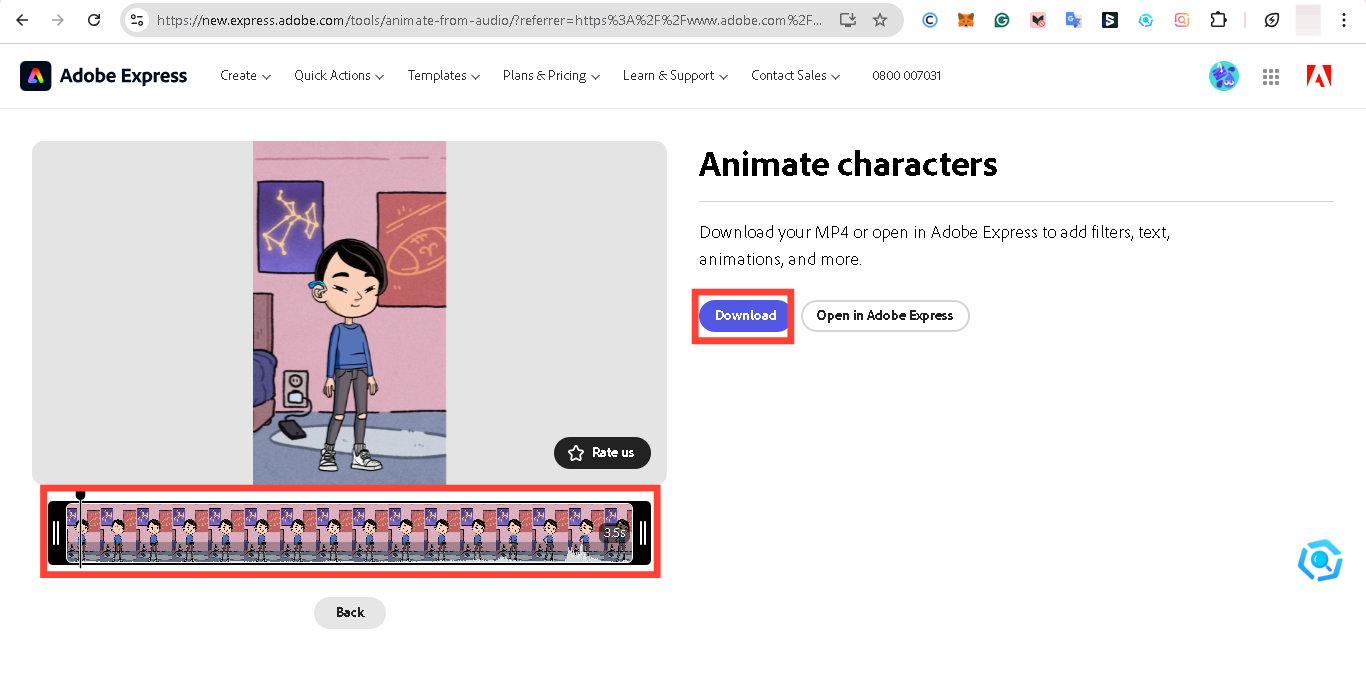Expand the Quick Actions dropdown

(339, 76)
